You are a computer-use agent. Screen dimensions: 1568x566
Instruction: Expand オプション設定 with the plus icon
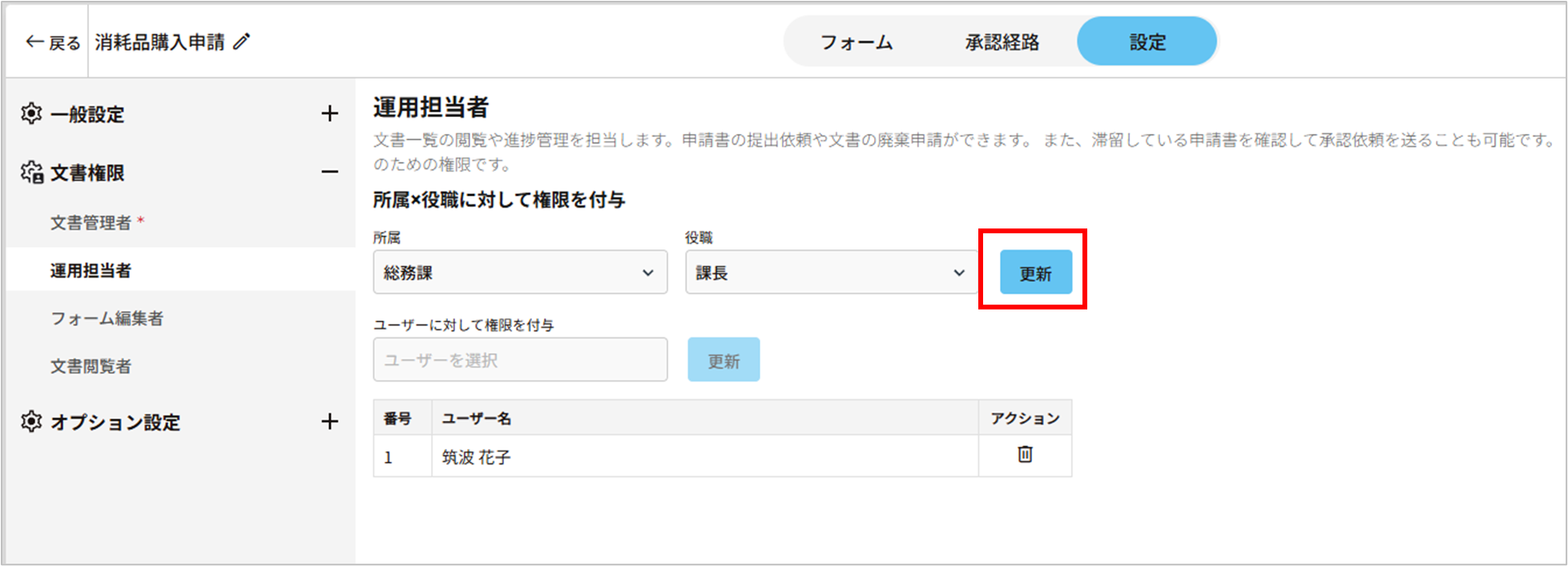pos(329,422)
